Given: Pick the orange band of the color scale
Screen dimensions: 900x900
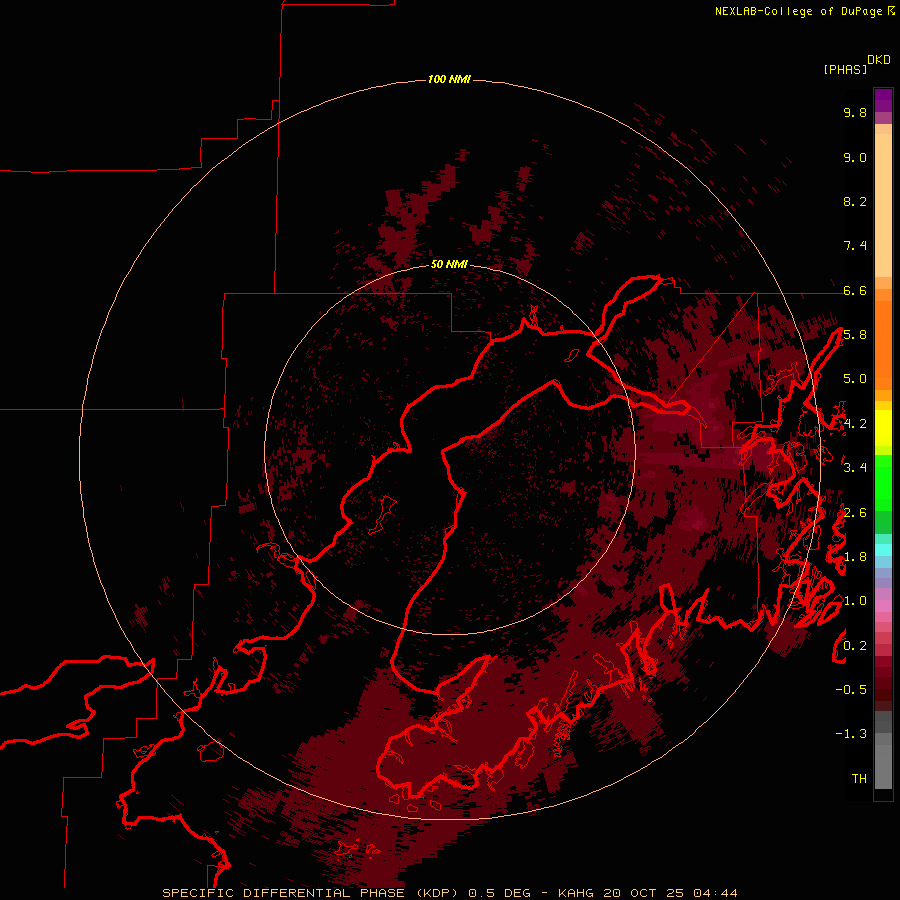Looking at the screenshot, I should [883, 344].
